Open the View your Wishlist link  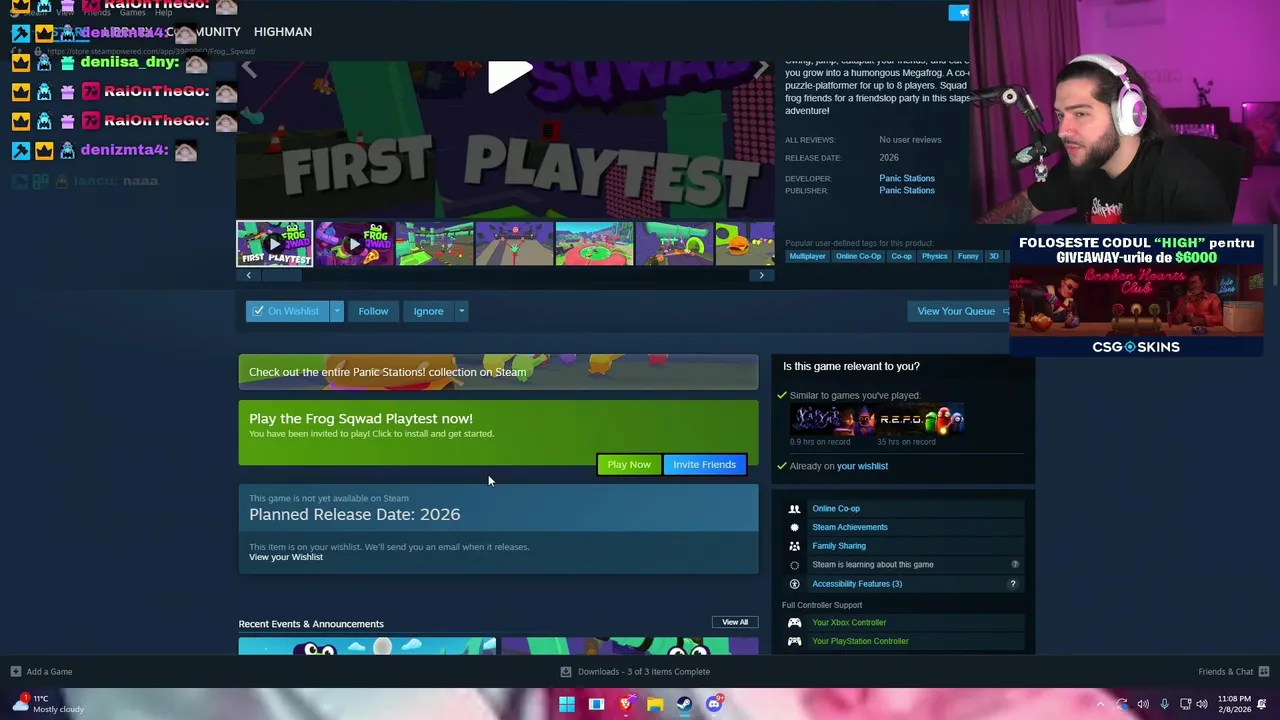tap(286, 557)
